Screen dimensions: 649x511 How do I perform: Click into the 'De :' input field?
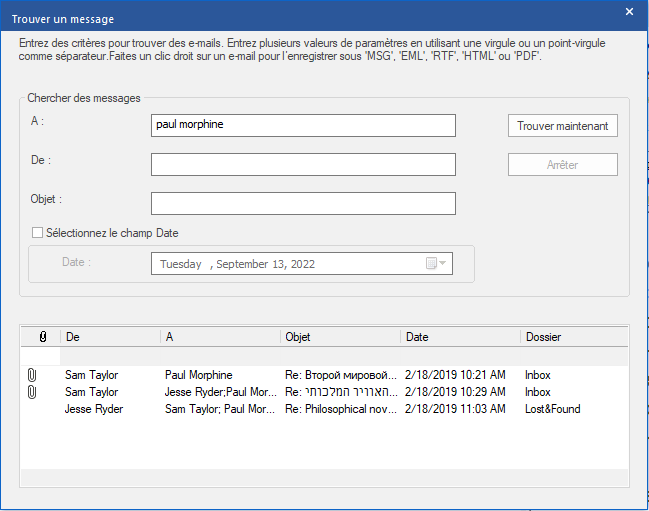303,164
